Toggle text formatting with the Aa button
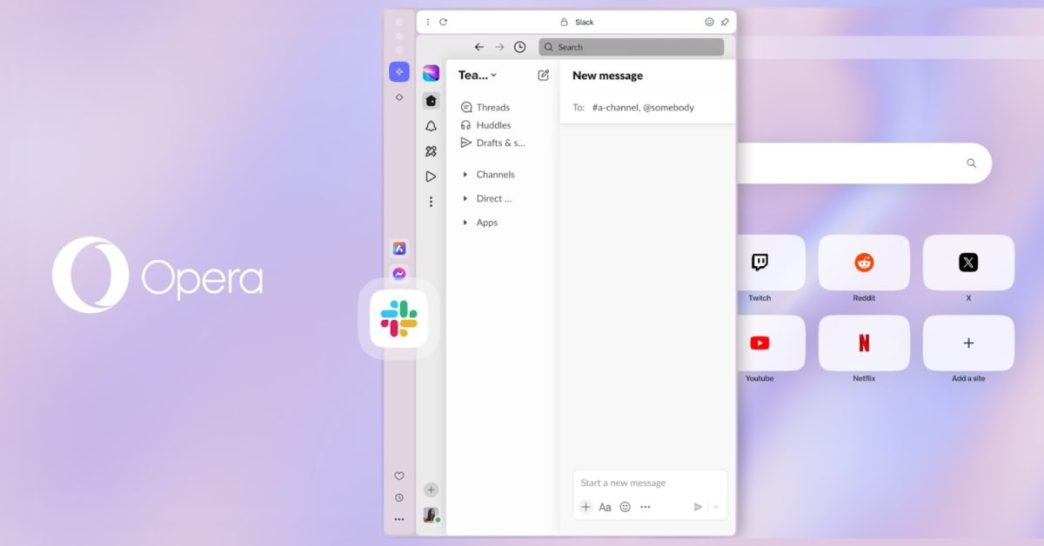The image size is (1044, 546). (x=605, y=507)
